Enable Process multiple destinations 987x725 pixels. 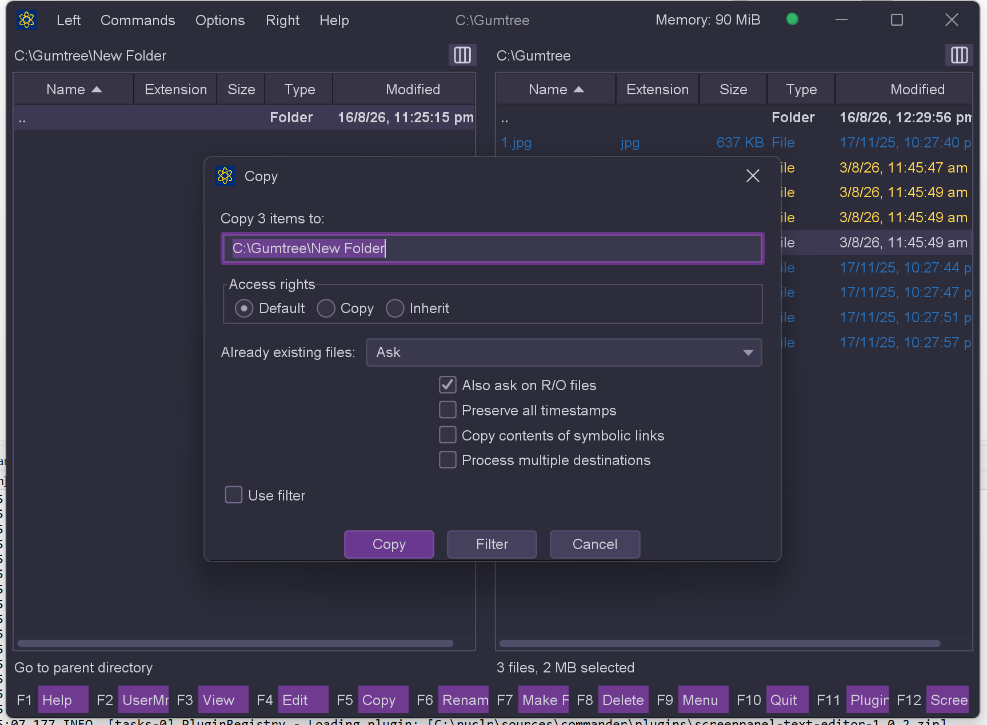[448, 460]
